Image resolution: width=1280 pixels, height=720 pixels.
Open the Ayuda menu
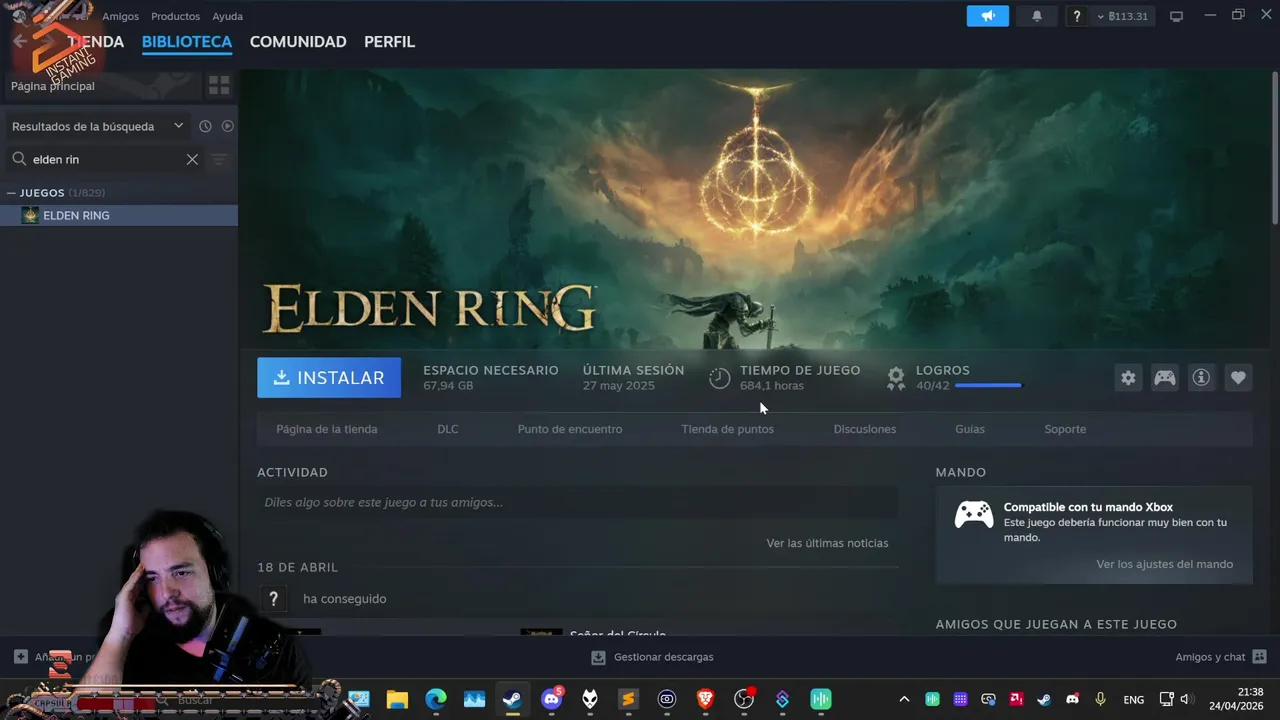click(x=227, y=16)
